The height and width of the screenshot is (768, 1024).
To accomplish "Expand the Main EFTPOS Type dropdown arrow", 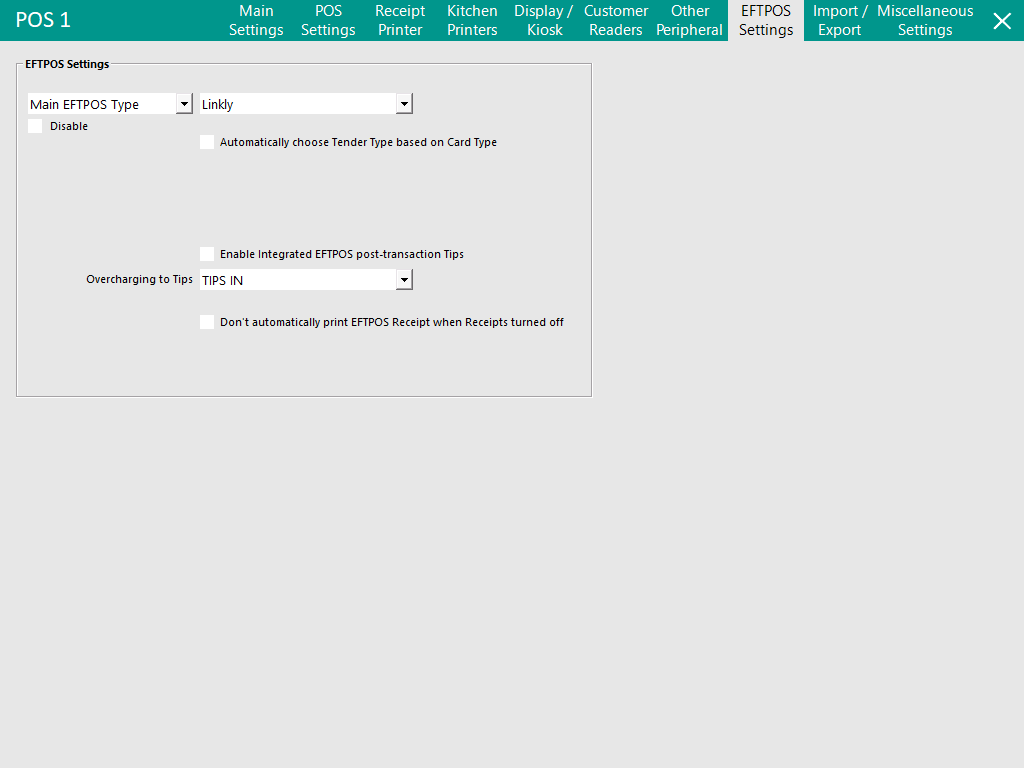I will tap(184, 104).
